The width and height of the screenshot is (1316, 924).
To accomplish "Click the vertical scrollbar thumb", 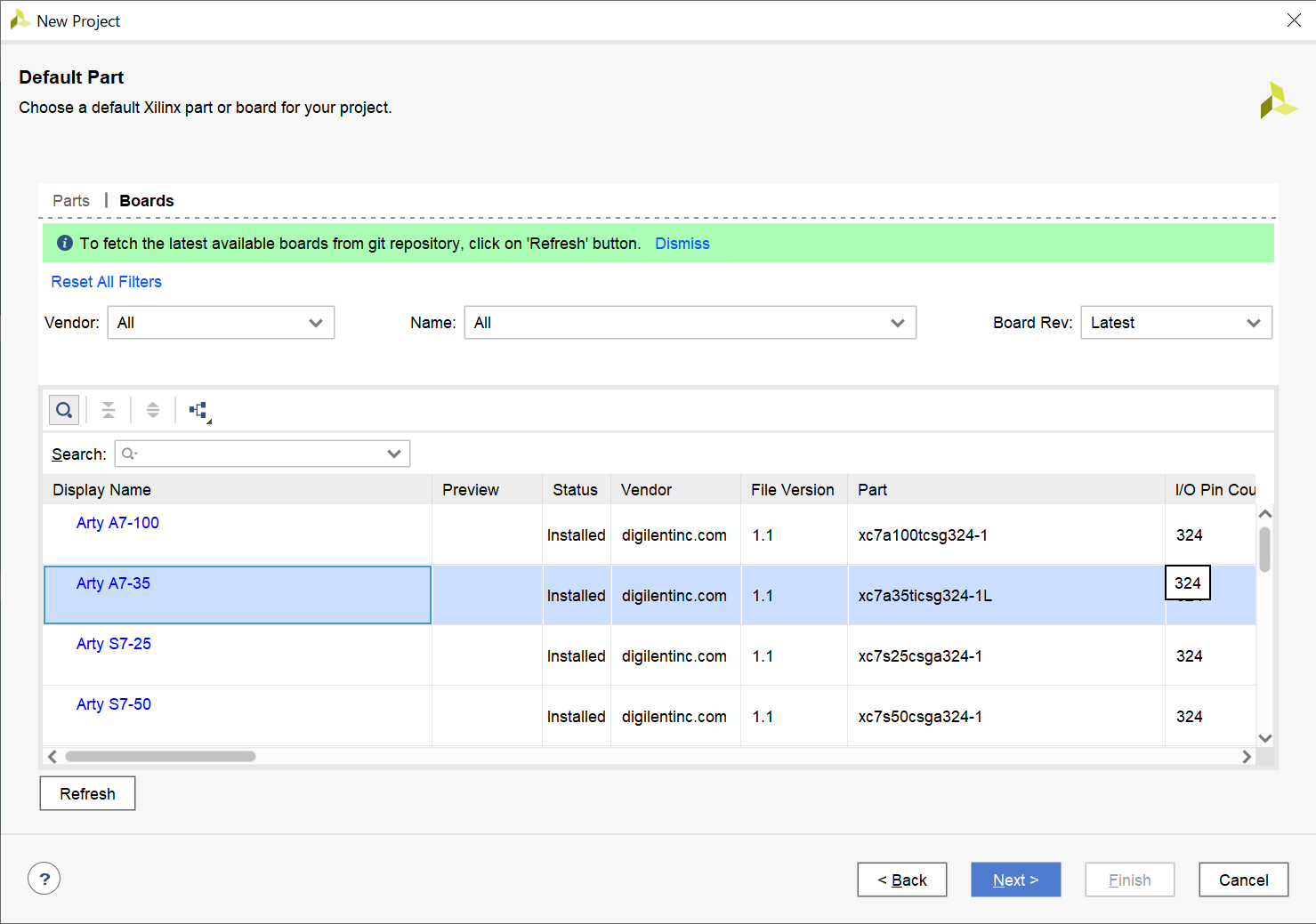I will [x=1265, y=550].
